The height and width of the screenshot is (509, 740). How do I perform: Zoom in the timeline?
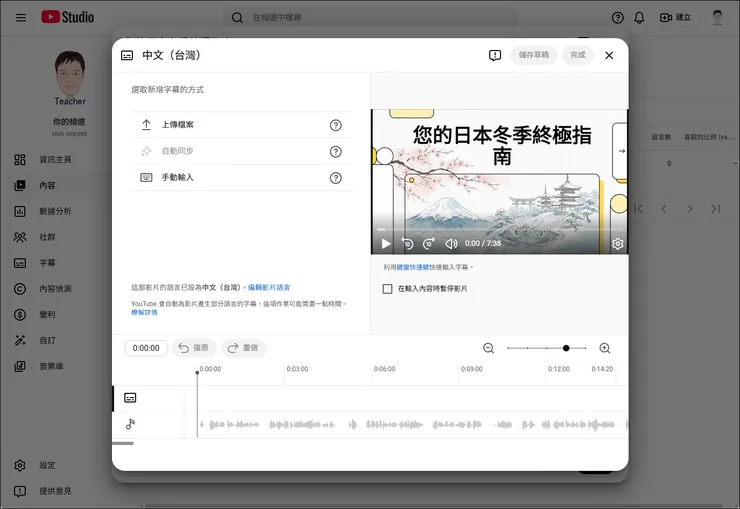pyautogui.click(x=605, y=348)
